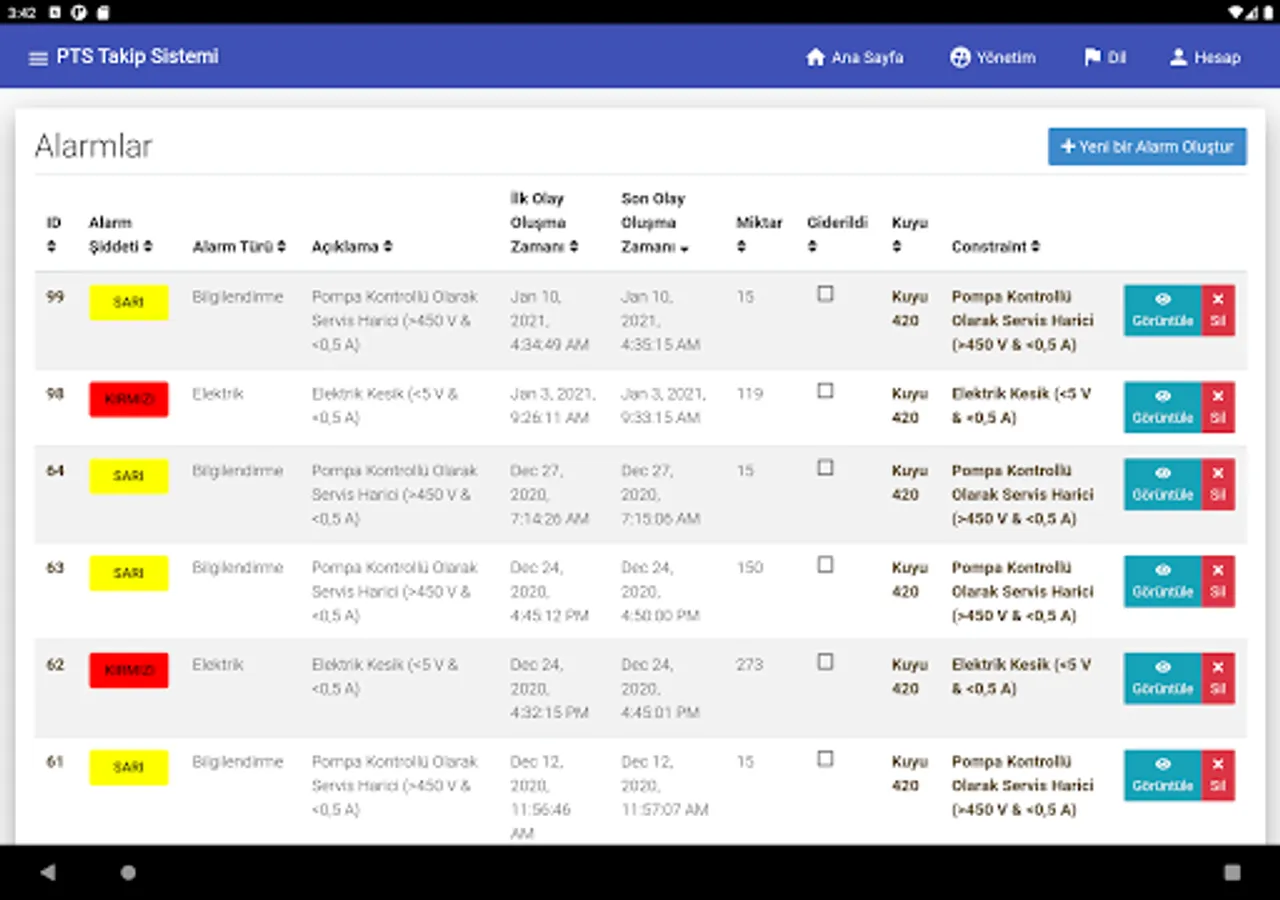Click the Yönetim globe icon

[x=960, y=57]
